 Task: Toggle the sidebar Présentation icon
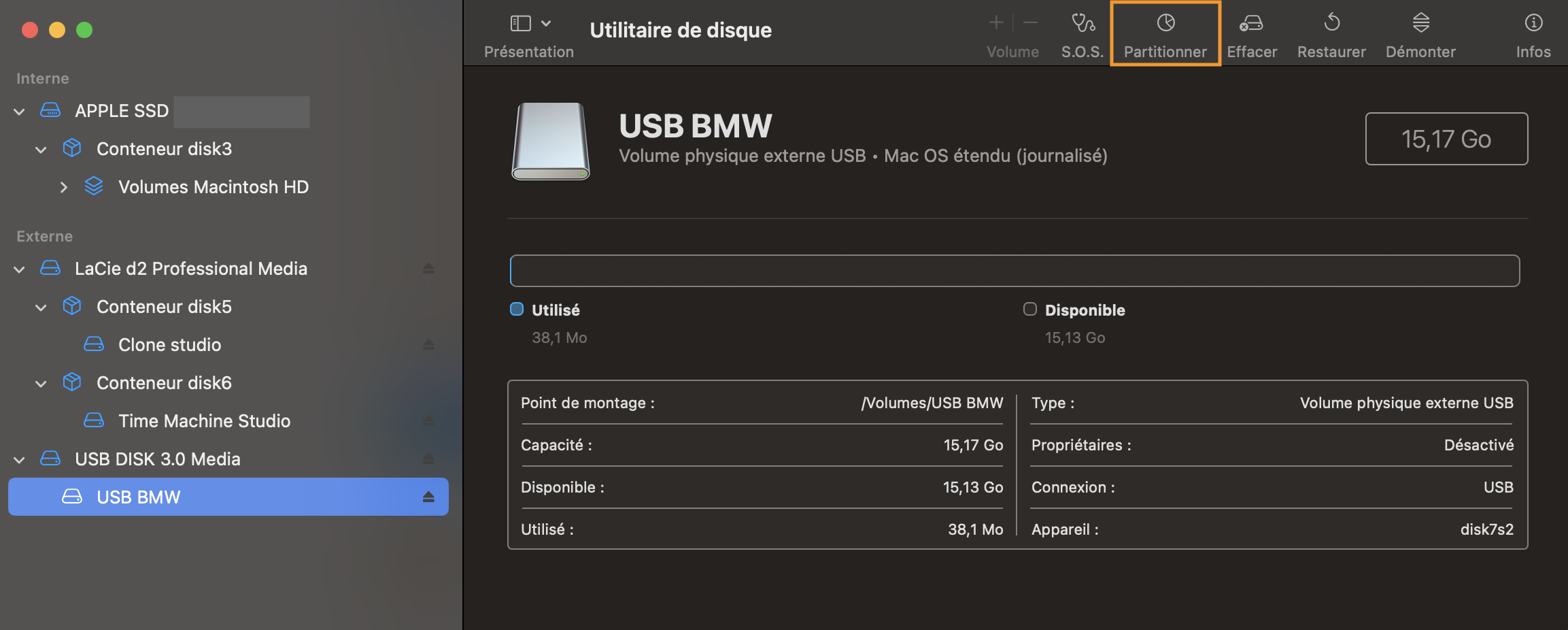[520, 24]
